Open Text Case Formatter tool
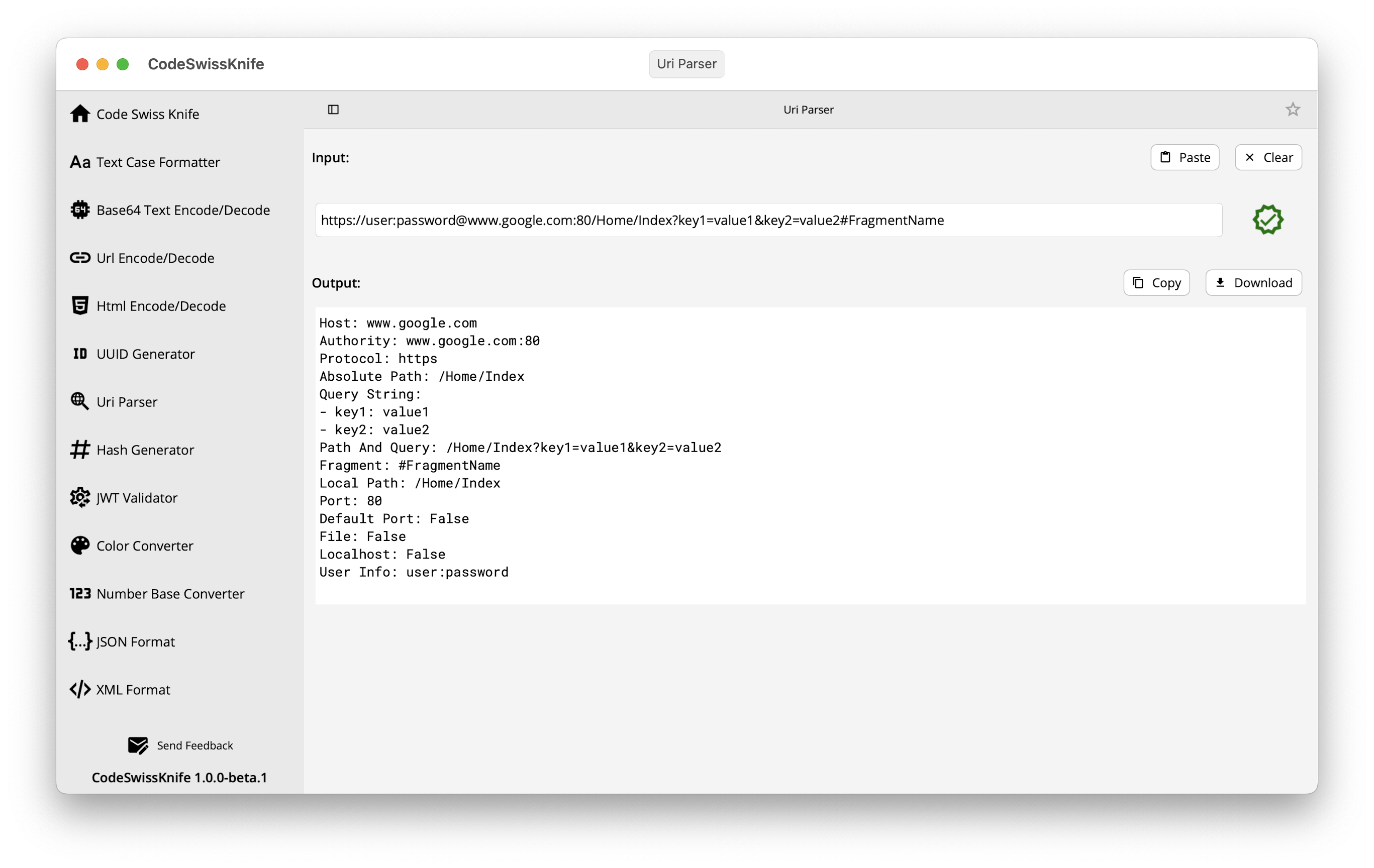1374x868 pixels. coord(158,162)
